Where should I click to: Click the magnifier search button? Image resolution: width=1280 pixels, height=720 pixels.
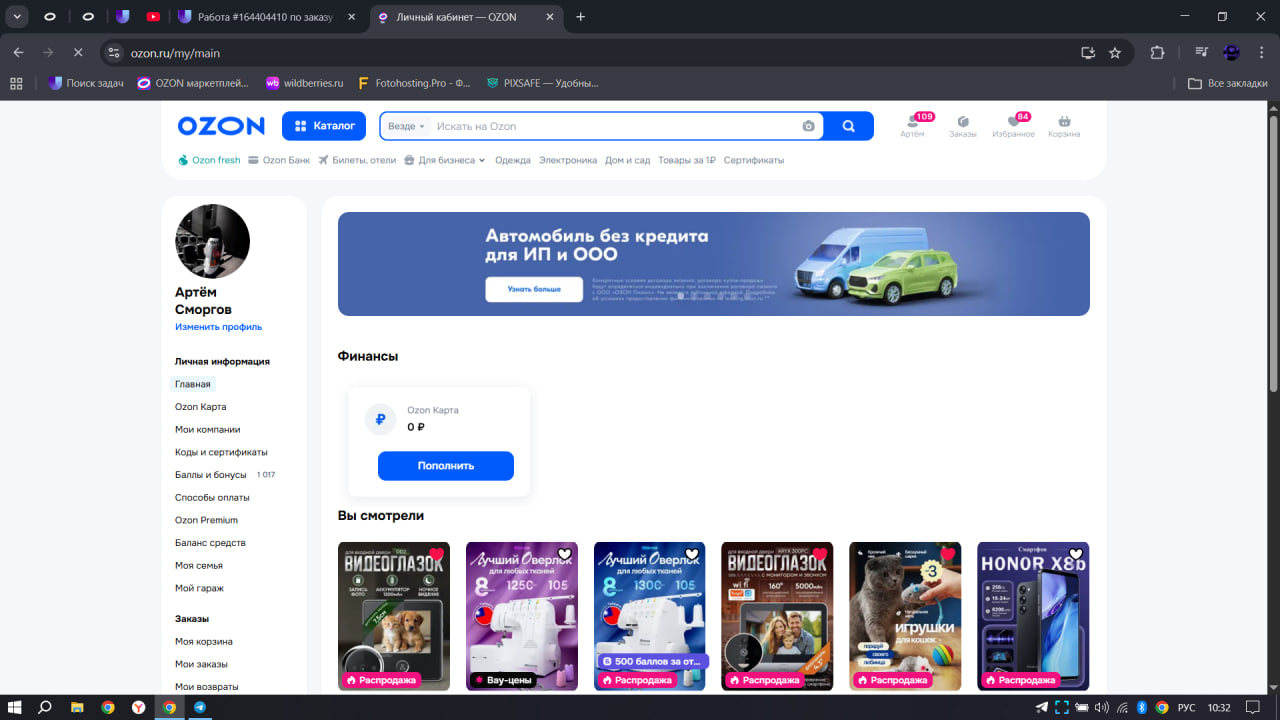(x=849, y=126)
